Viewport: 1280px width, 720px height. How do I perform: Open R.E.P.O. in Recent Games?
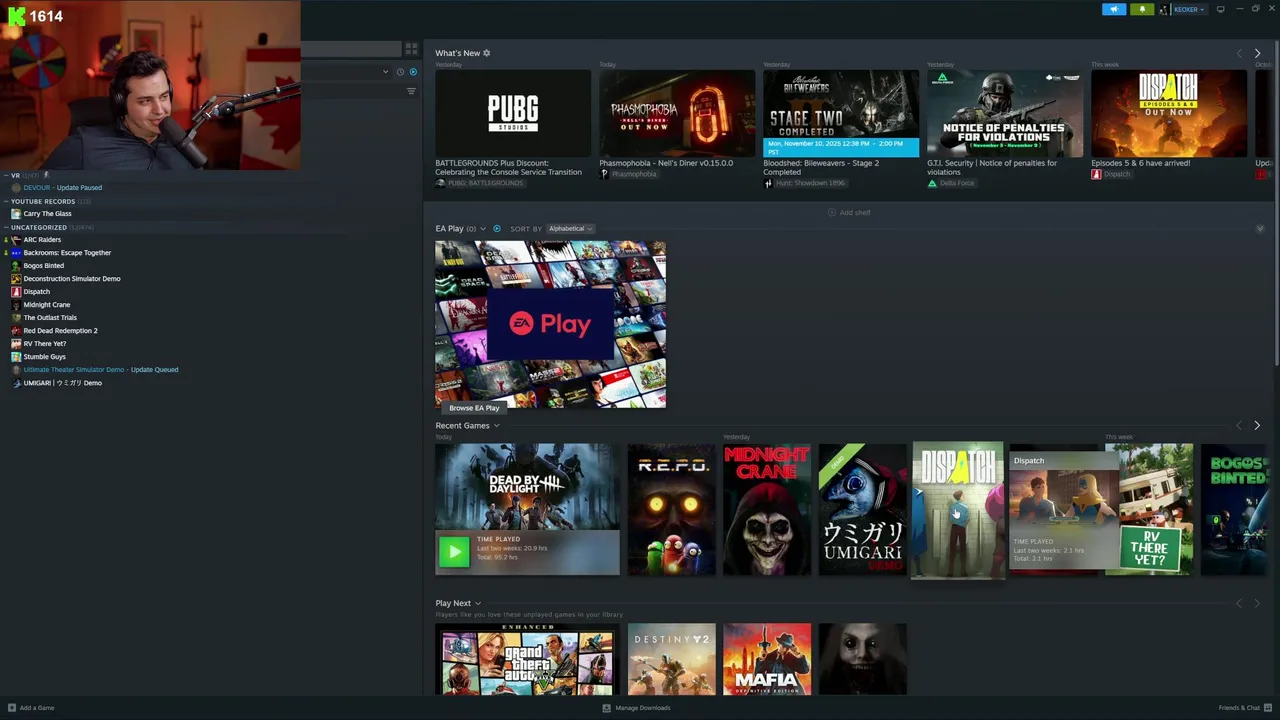coord(671,510)
